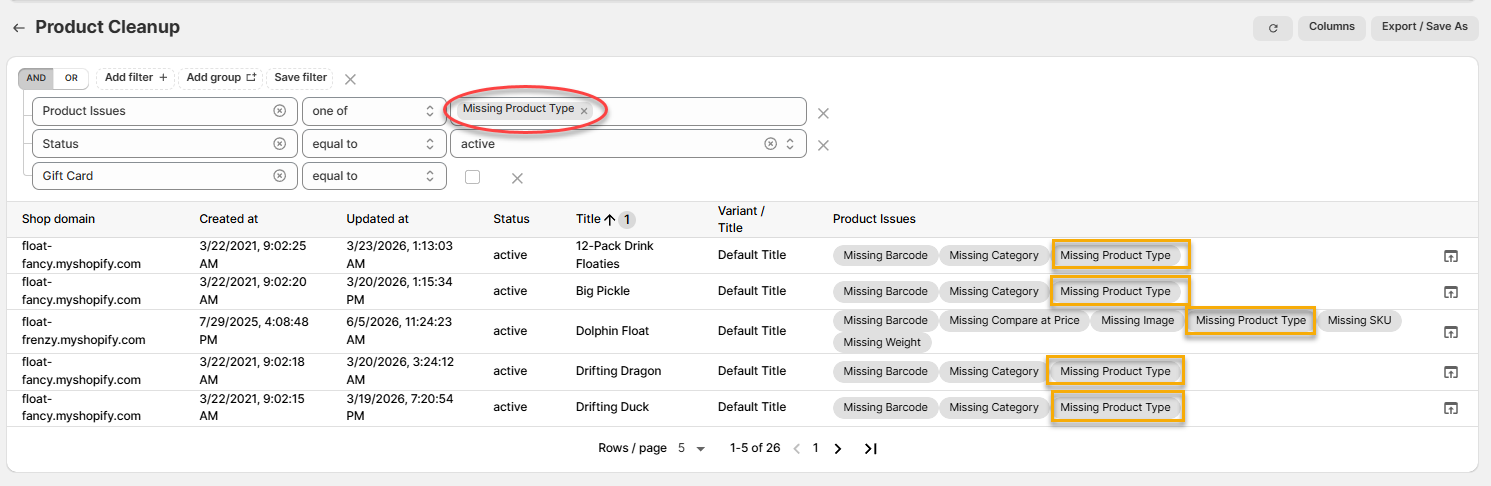This screenshot has height=486, width=1491.
Task: Sort by the Status column header
Action: [511, 219]
